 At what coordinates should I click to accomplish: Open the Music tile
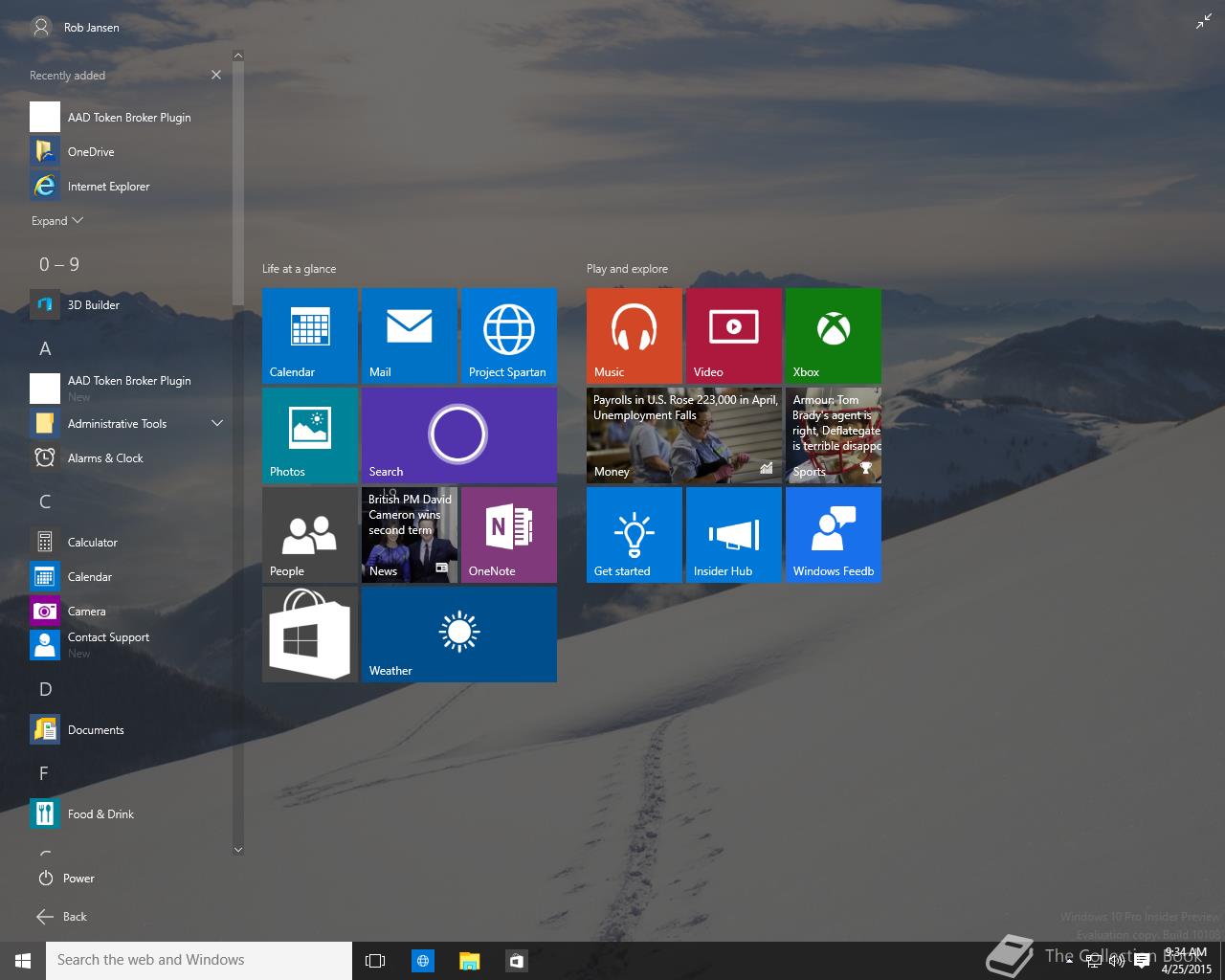pos(635,336)
